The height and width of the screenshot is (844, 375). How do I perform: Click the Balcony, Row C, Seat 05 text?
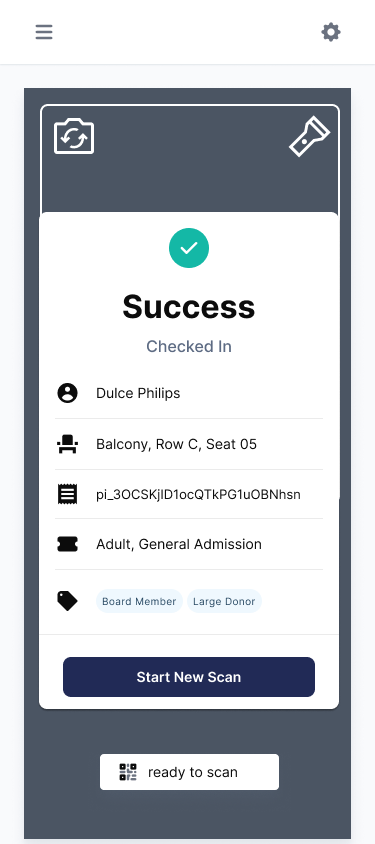tap(176, 445)
